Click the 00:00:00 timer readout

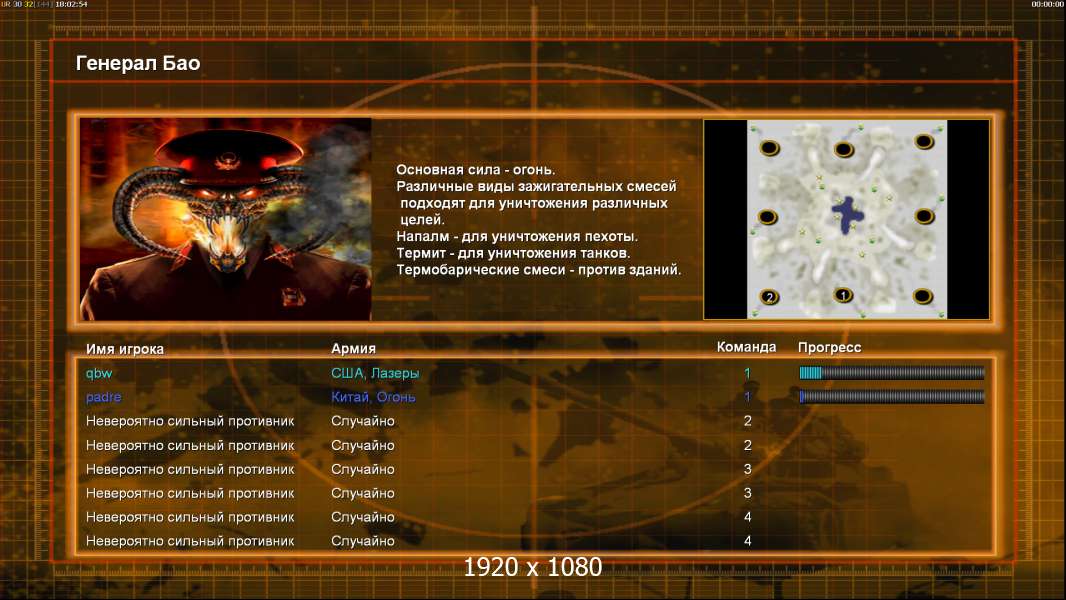1048,4
